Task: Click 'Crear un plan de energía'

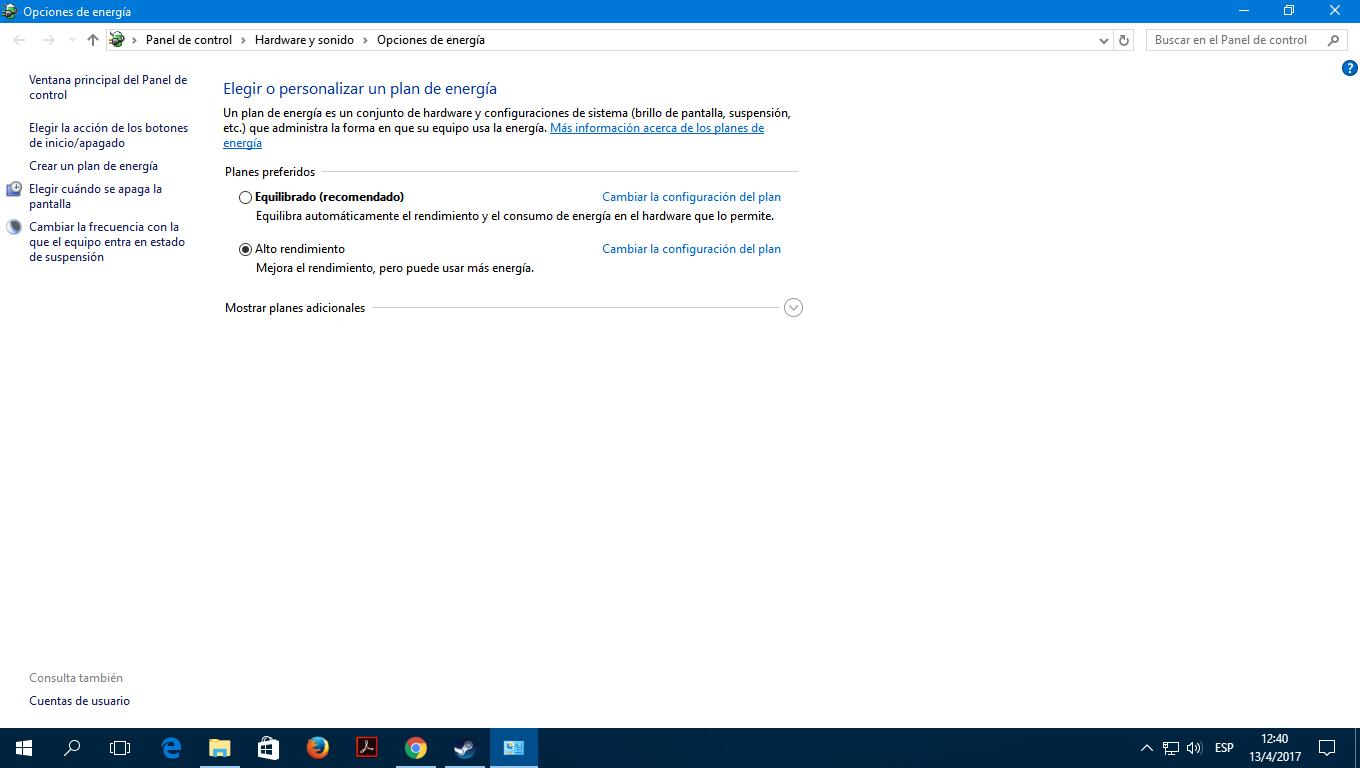Action: click(x=94, y=166)
